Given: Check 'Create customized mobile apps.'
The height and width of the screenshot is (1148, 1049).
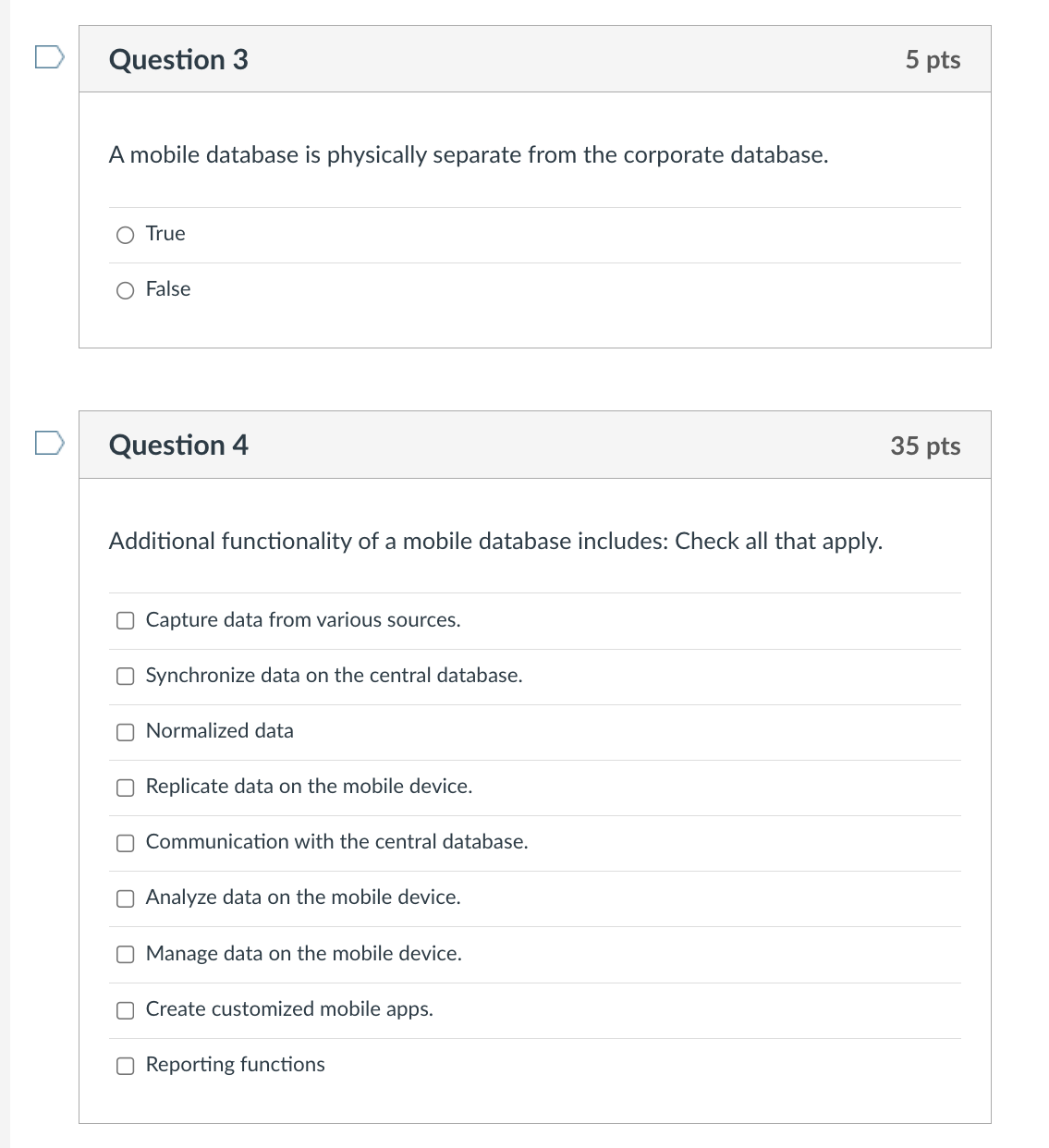Looking at the screenshot, I should point(125,1010).
